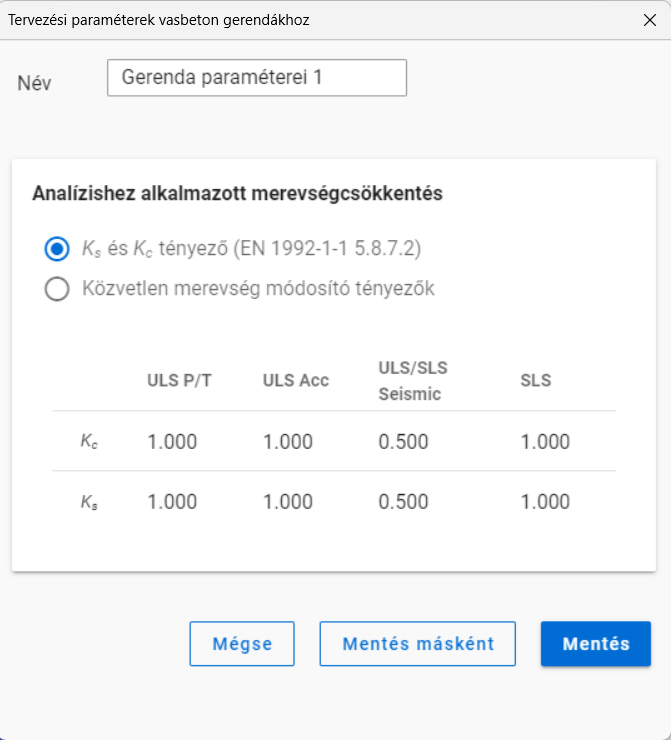671x740 pixels.
Task: Click the blue Mentés button
Action: pos(596,644)
